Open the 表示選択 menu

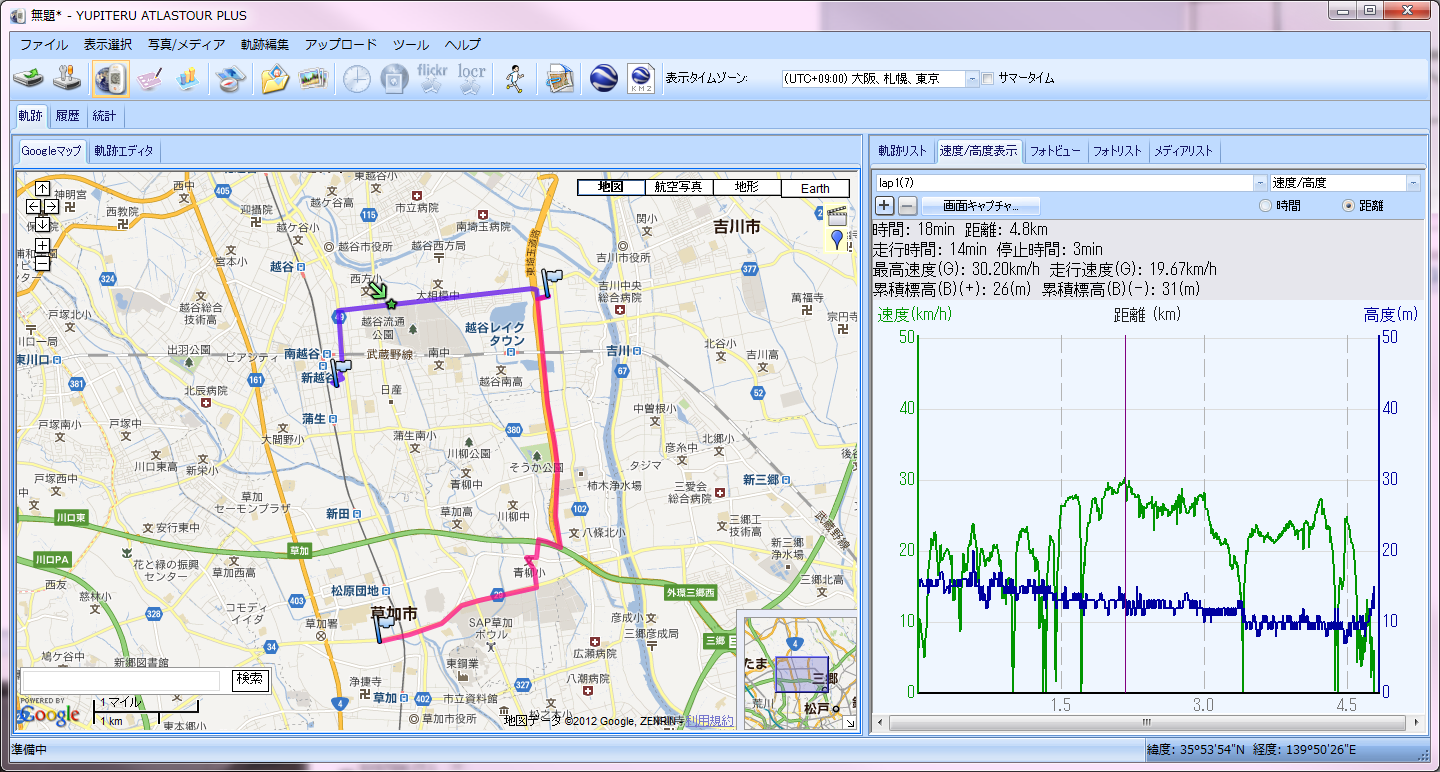(108, 44)
